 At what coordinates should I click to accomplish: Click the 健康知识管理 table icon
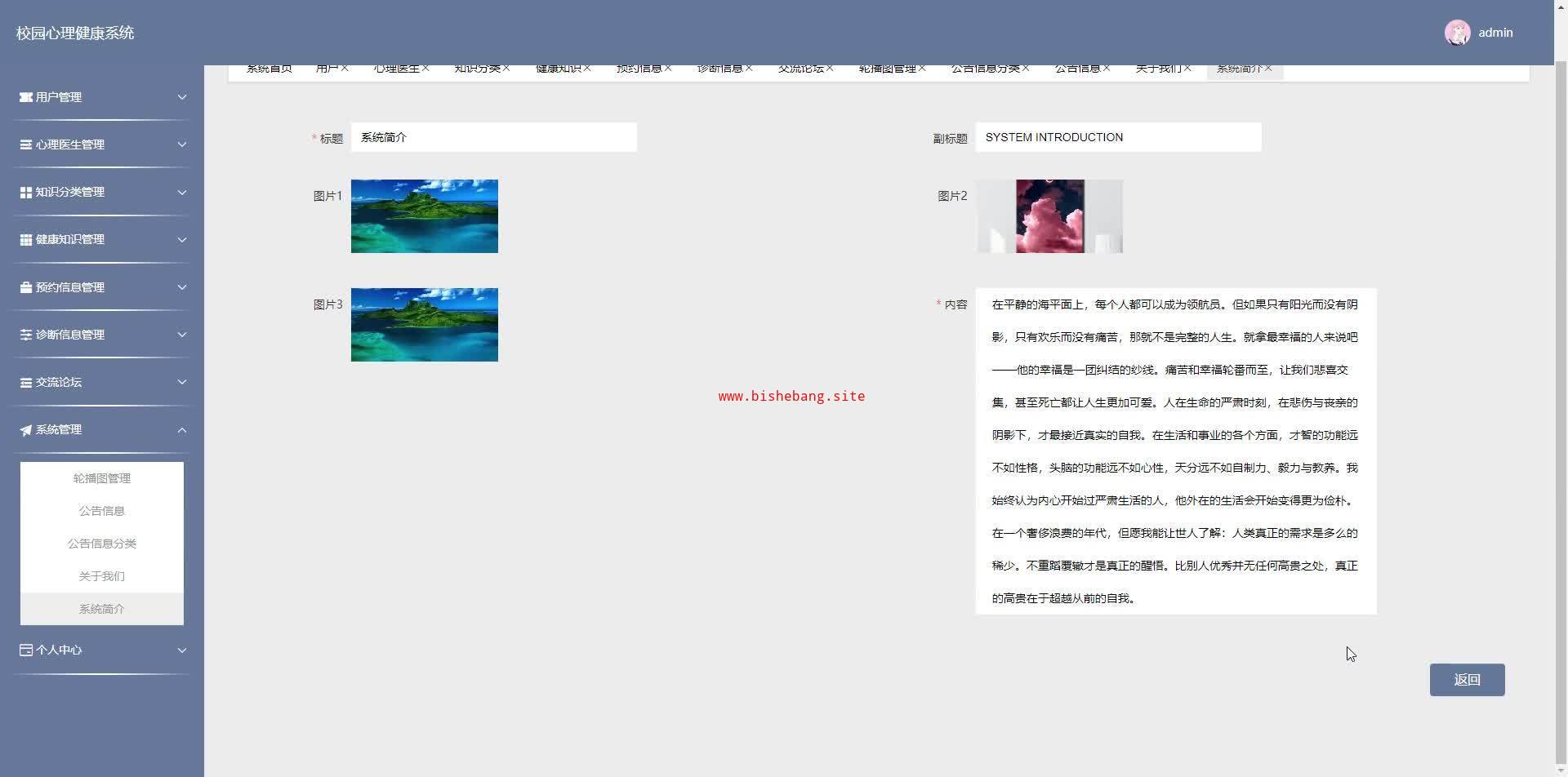tap(26, 239)
